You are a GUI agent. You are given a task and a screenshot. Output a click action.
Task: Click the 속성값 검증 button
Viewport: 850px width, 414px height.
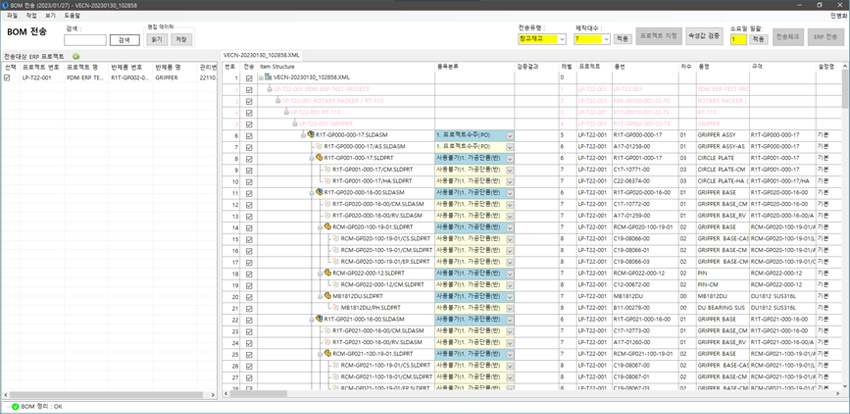click(x=703, y=35)
